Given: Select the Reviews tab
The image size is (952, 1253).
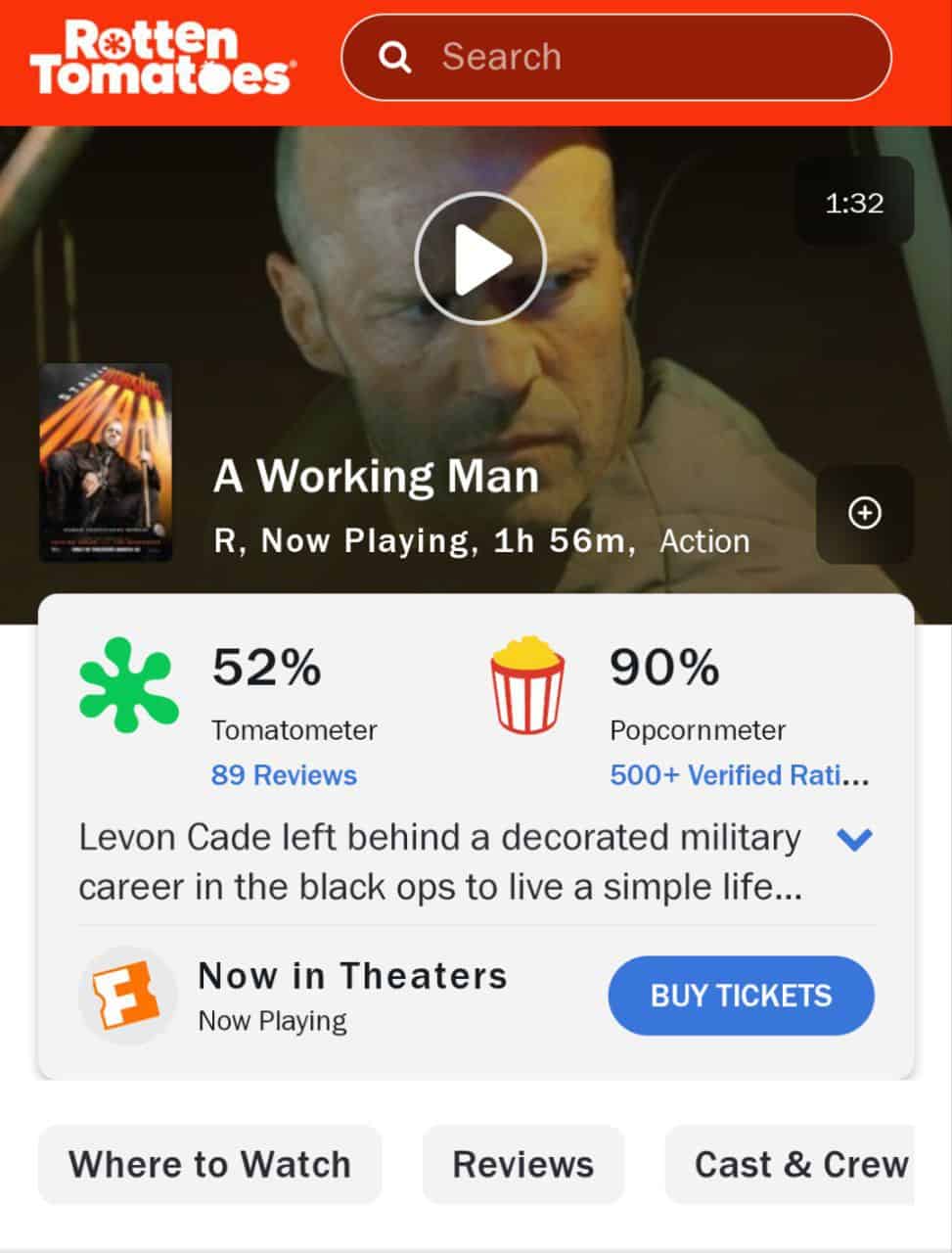Looking at the screenshot, I should pyautogui.click(x=523, y=1164).
